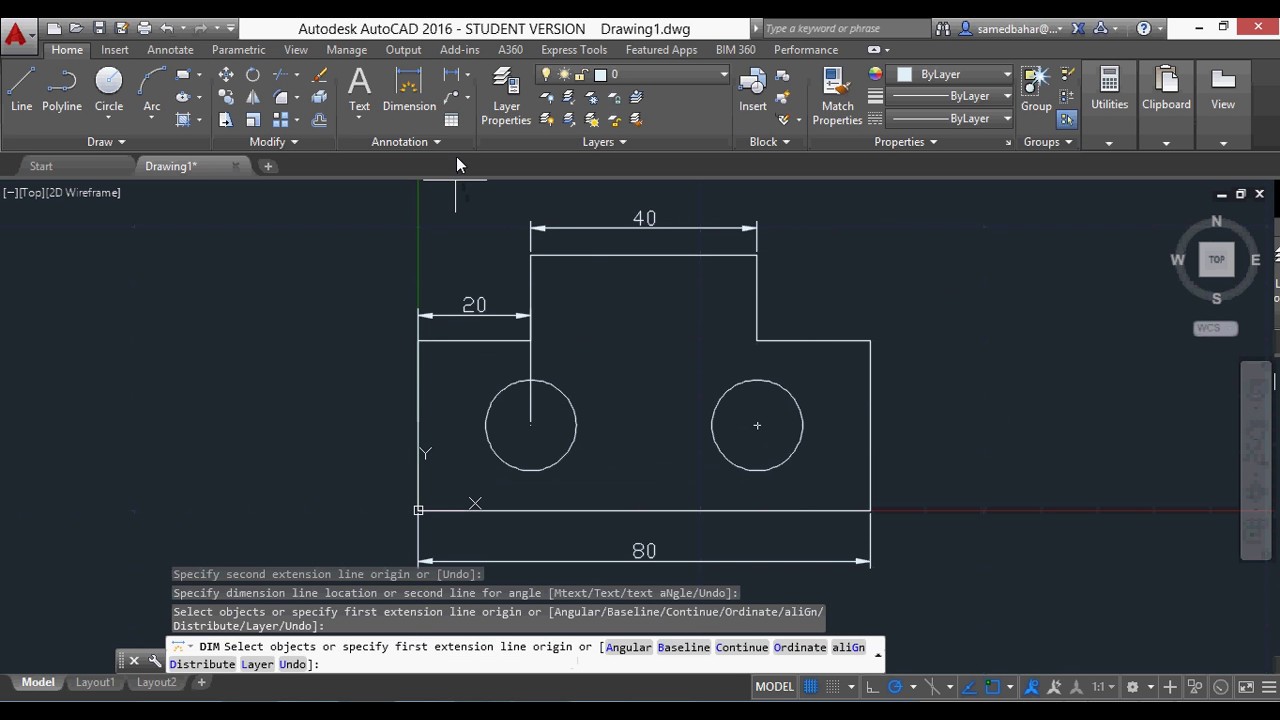The image size is (1280, 720).
Task: Click the Dimension tool
Action: tap(409, 89)
